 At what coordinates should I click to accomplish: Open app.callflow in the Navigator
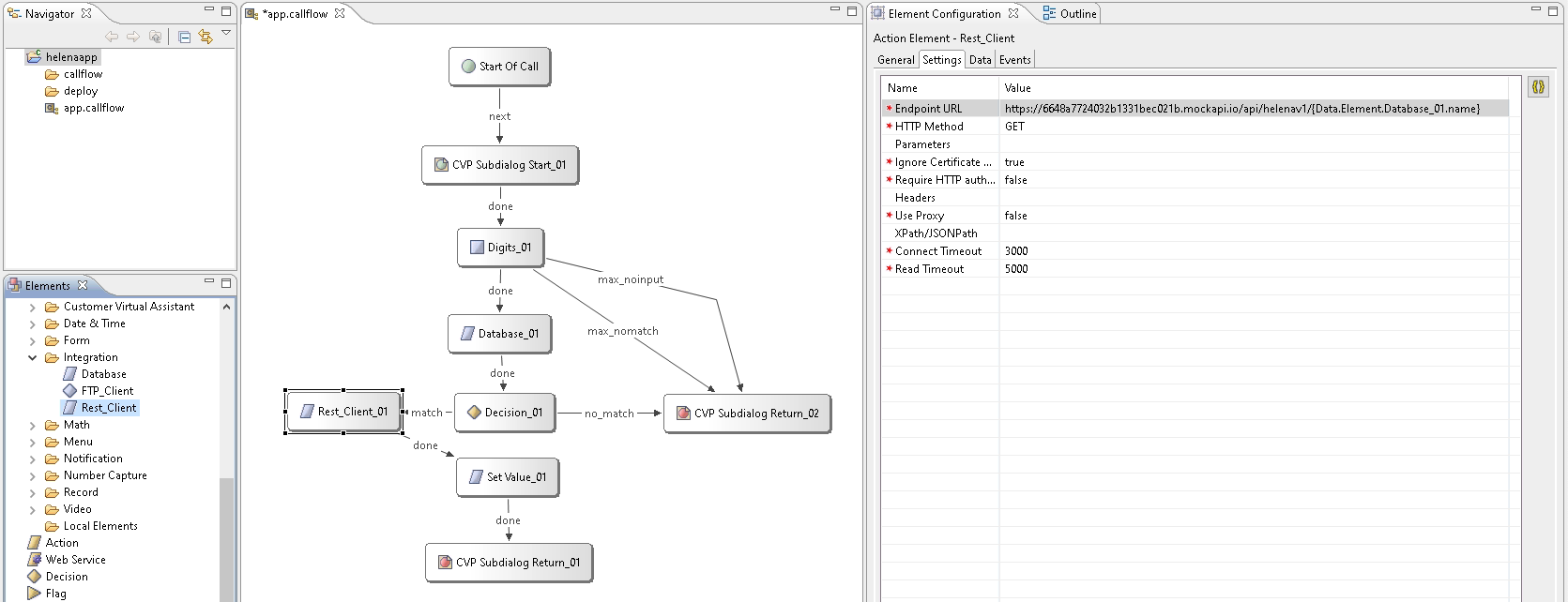(93, 108)
